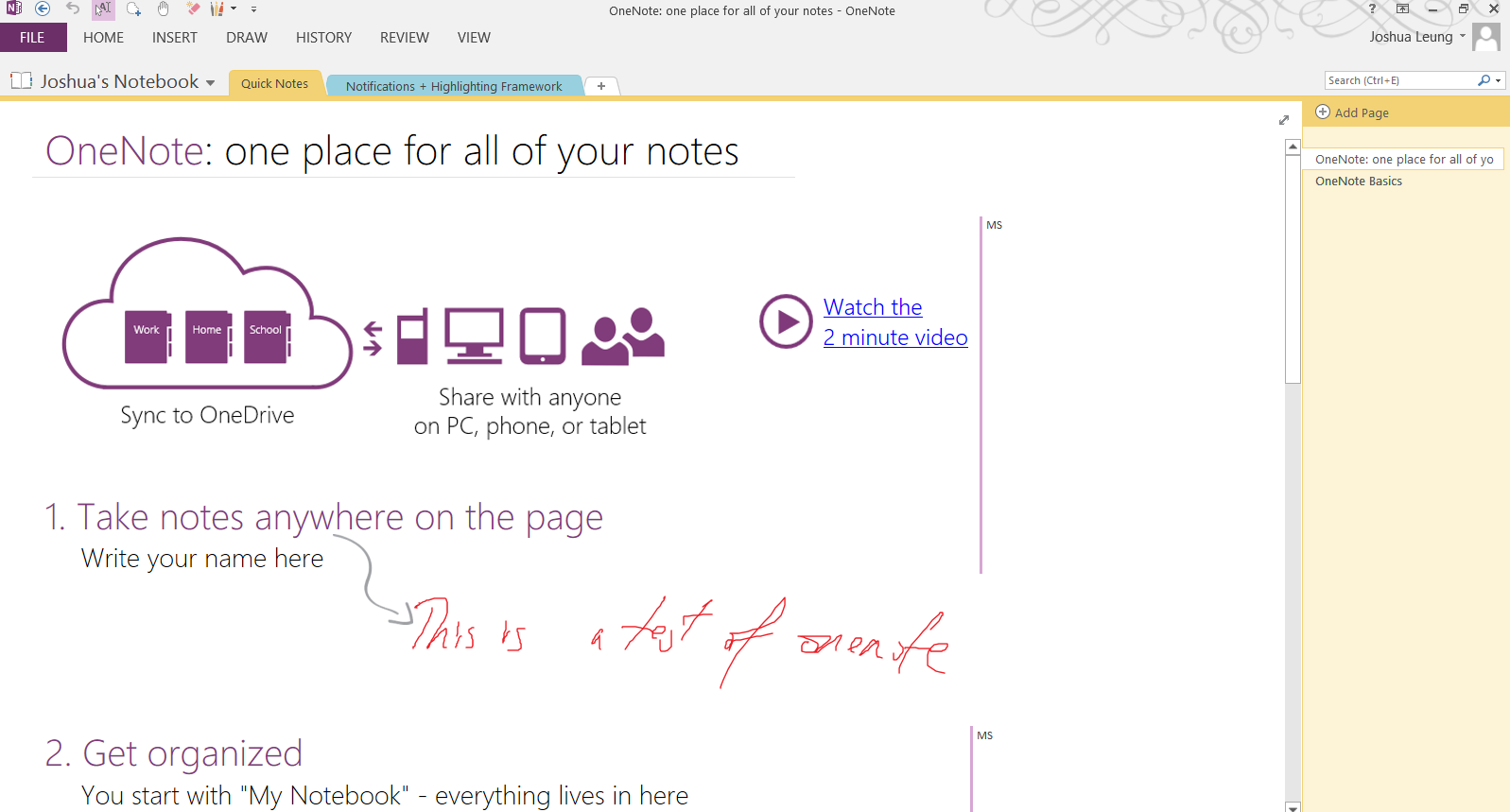Click the vertical scrollbar thumb
Viewport: 1510px width, 812px height.
(1293, 268)
